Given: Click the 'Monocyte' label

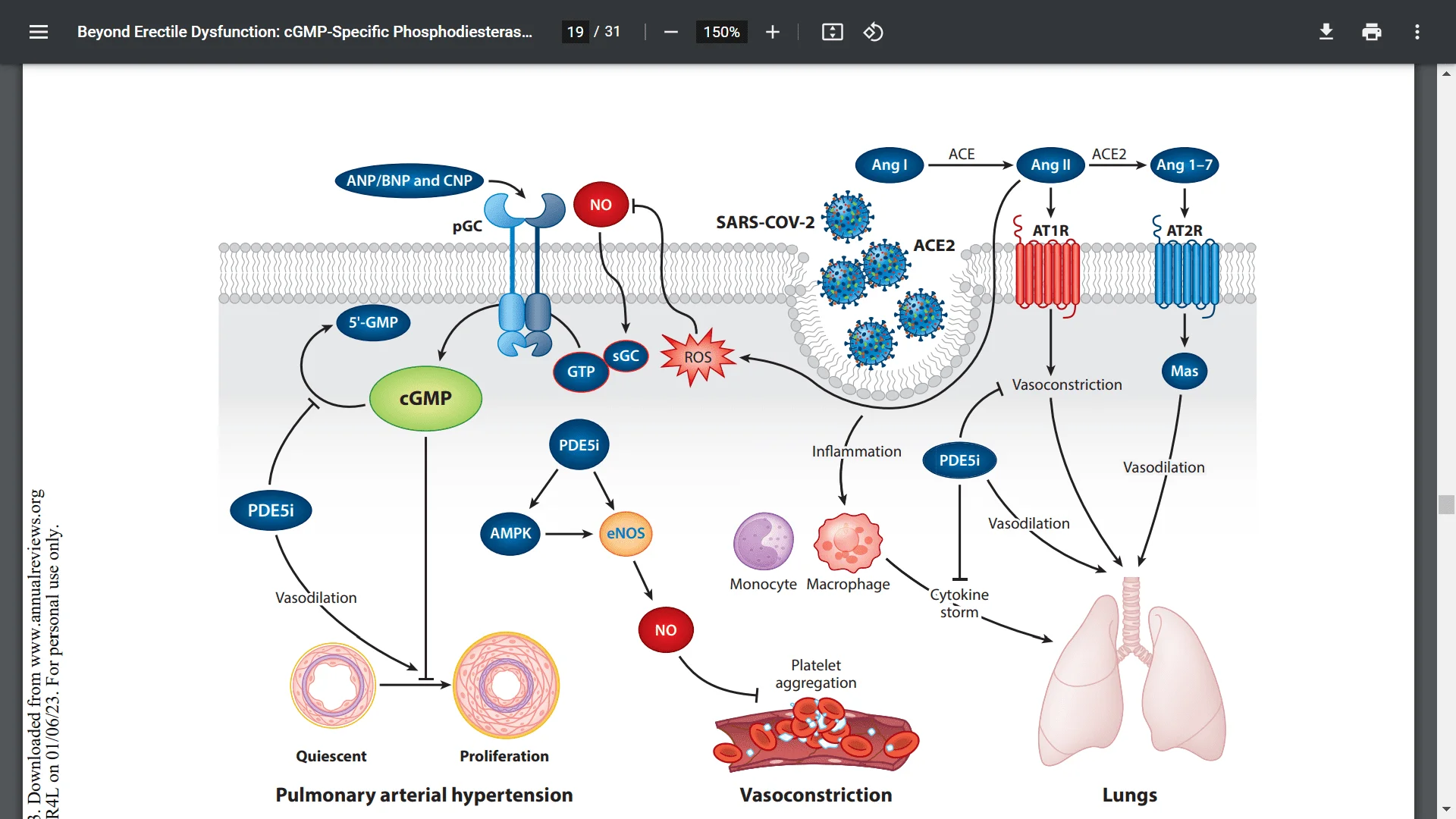Looking at the screenshot, I should [763, 584].
